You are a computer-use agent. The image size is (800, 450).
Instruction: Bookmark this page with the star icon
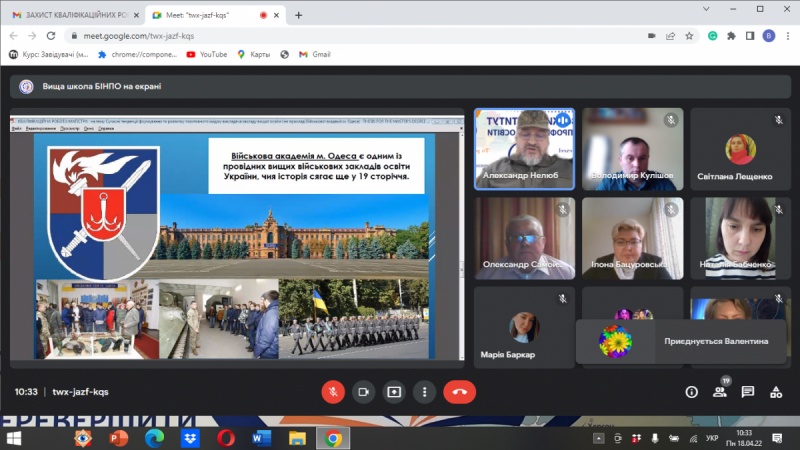pyautogui.click(x=689, y=35)
